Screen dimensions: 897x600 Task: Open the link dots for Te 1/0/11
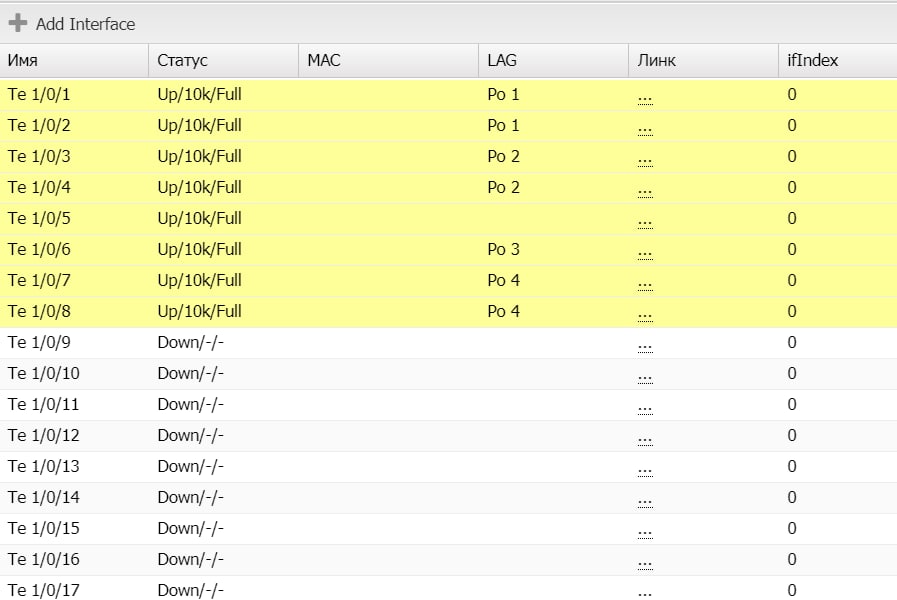coord(645,408)
